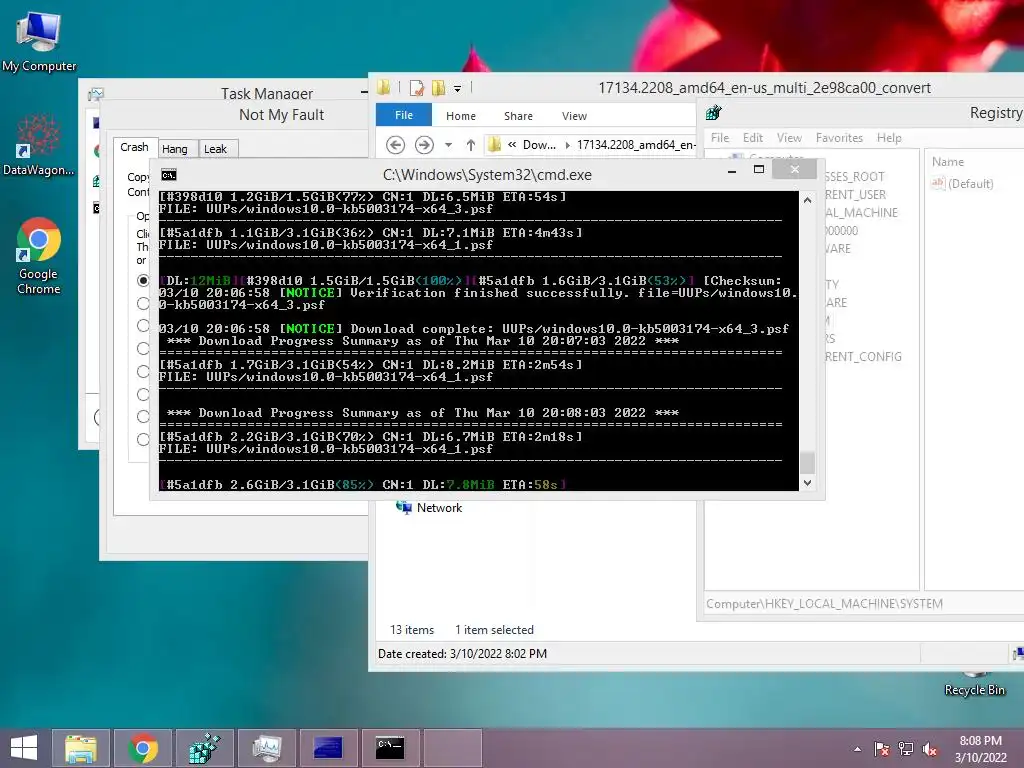The height and width of the screenshot is (768, 1024).
Task: Open the cmd.exe window system menu icon
Action: [168, 175]
